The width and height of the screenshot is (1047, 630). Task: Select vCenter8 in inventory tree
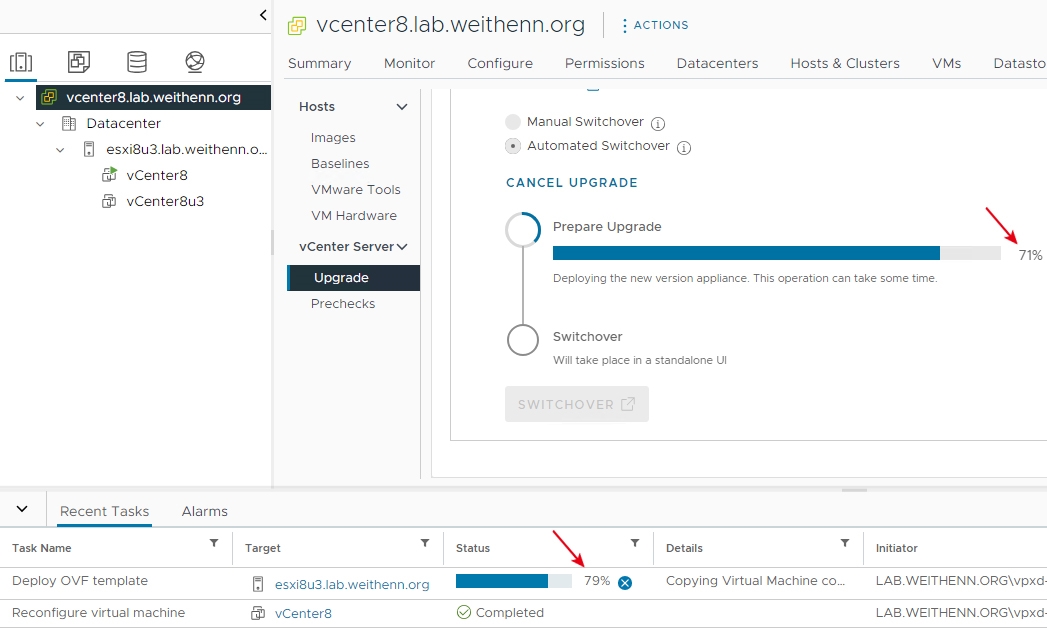(157, 176)
